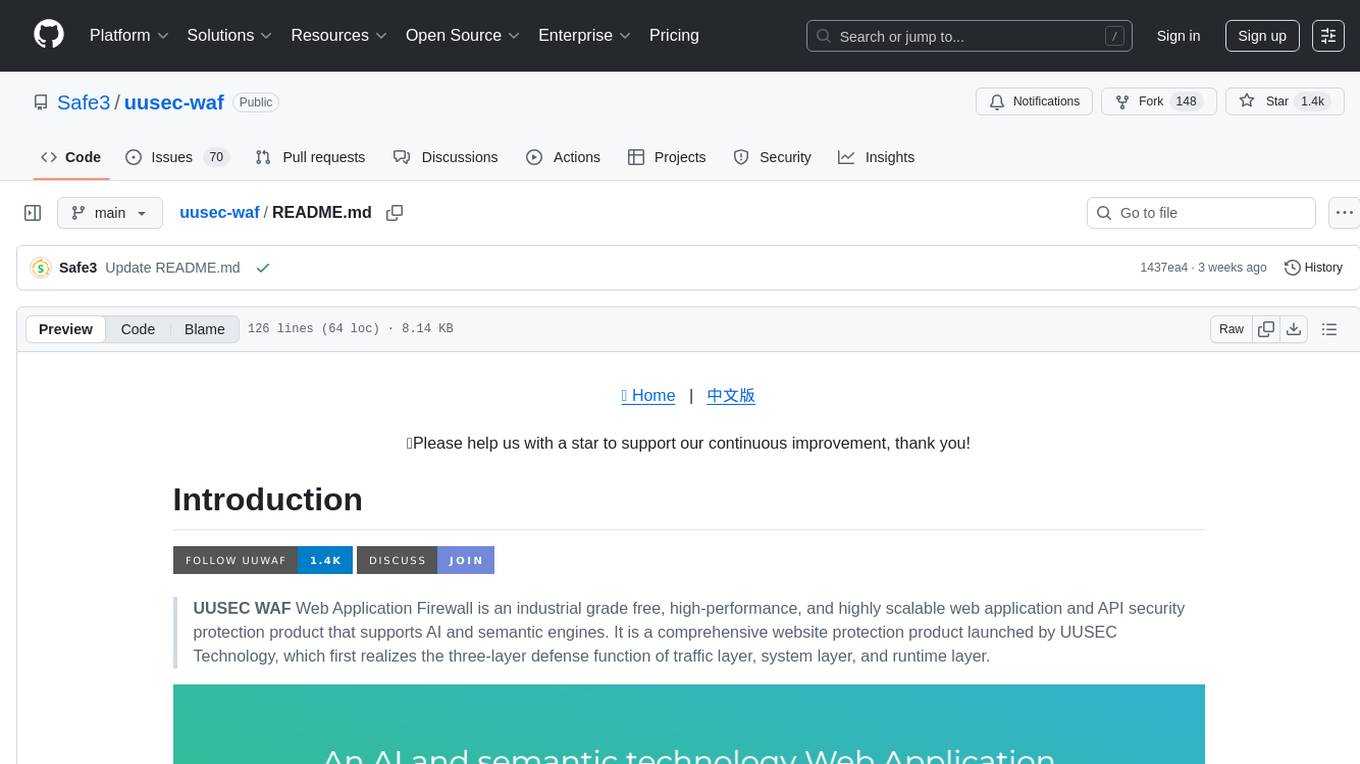Click the Discuss Join badge
The width and height of the screenshot is (1360, 764).
click(426, 560)
